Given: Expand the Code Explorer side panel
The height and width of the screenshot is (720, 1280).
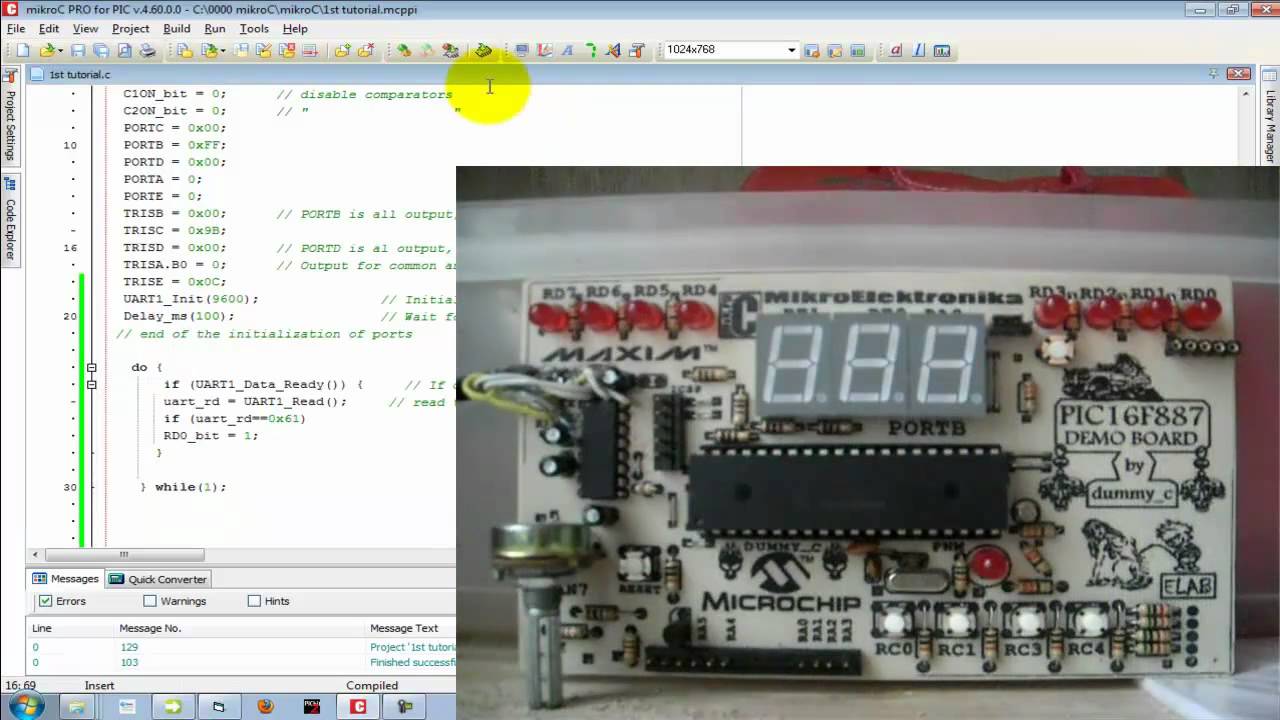Looking at the screenshot, I should point(10,219).
